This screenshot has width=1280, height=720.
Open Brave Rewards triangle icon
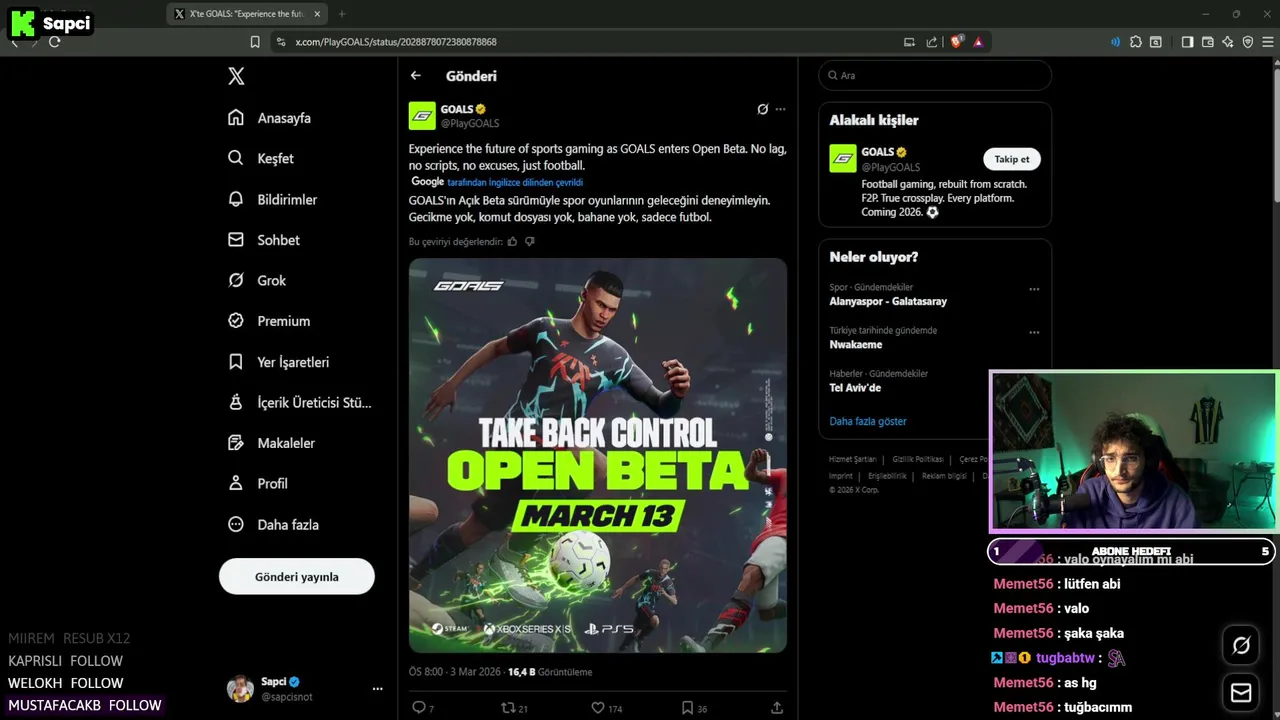(978, 42)
